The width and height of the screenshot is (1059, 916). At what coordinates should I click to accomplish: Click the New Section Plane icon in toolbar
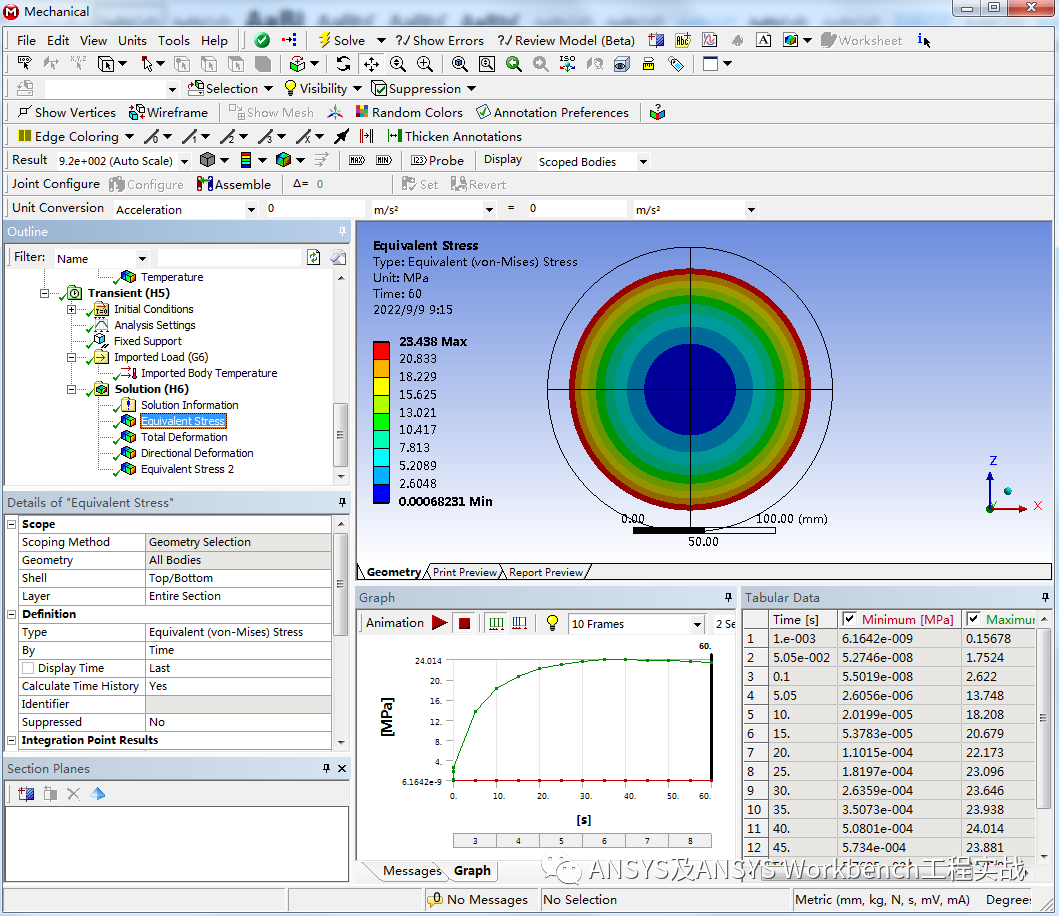click(x=656, y=41)
